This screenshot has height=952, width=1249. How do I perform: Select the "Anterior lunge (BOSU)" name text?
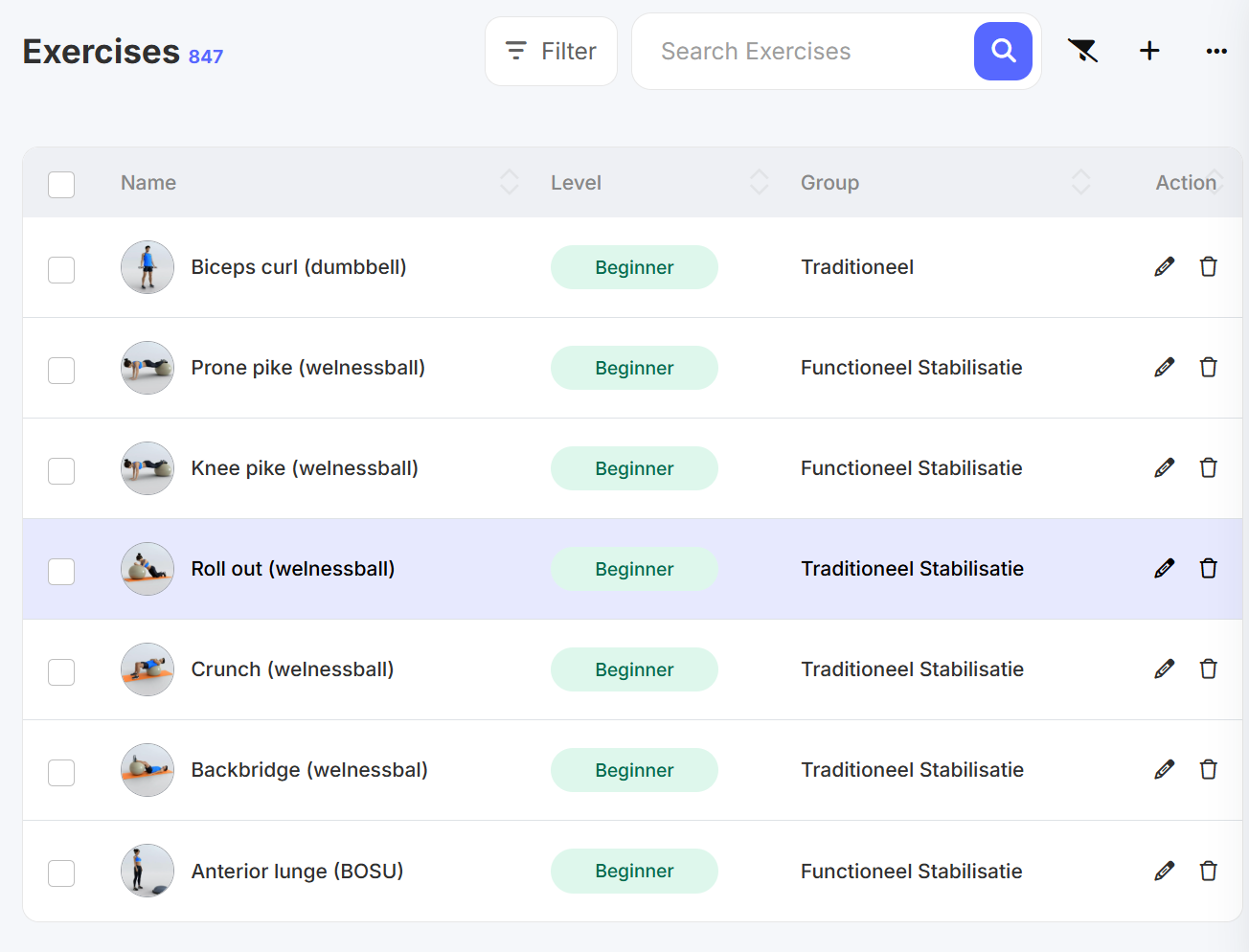tap(297, 872)
